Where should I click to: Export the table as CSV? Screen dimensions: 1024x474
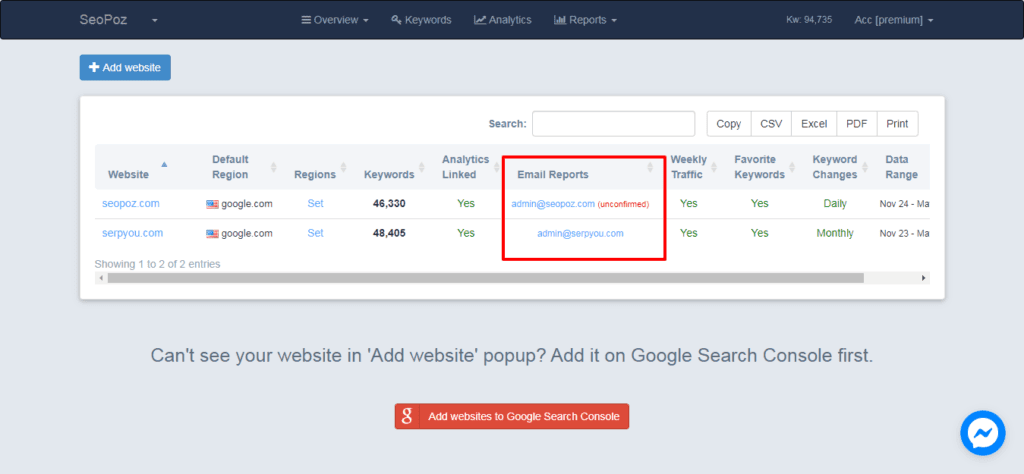[771, 123]
